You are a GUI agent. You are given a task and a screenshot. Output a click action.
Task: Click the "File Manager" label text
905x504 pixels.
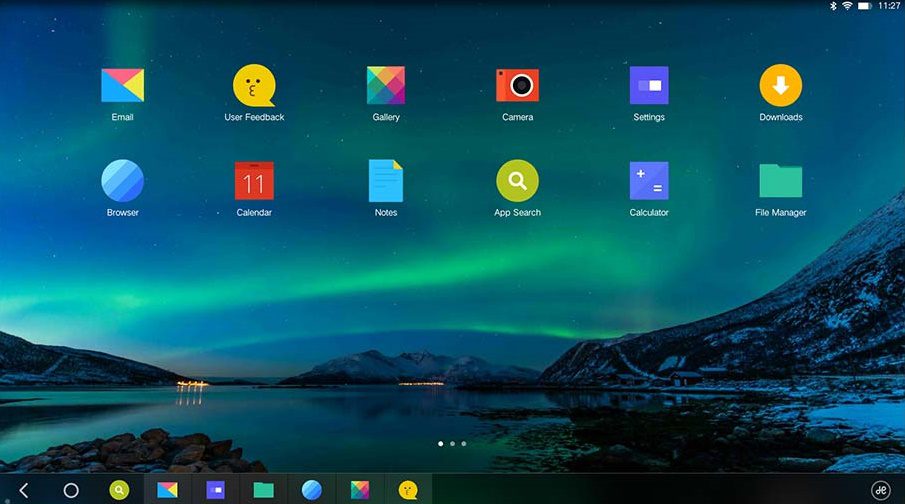[780, 212]
